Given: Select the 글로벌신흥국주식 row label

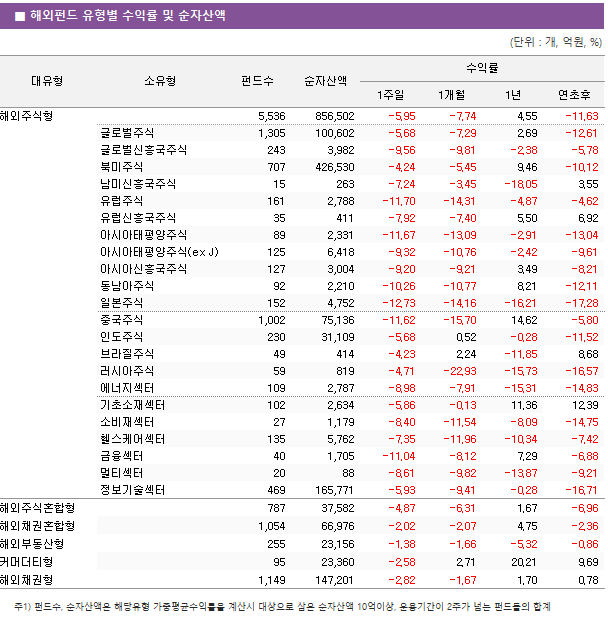Looking at the screenshot, I should click(143, 150).
